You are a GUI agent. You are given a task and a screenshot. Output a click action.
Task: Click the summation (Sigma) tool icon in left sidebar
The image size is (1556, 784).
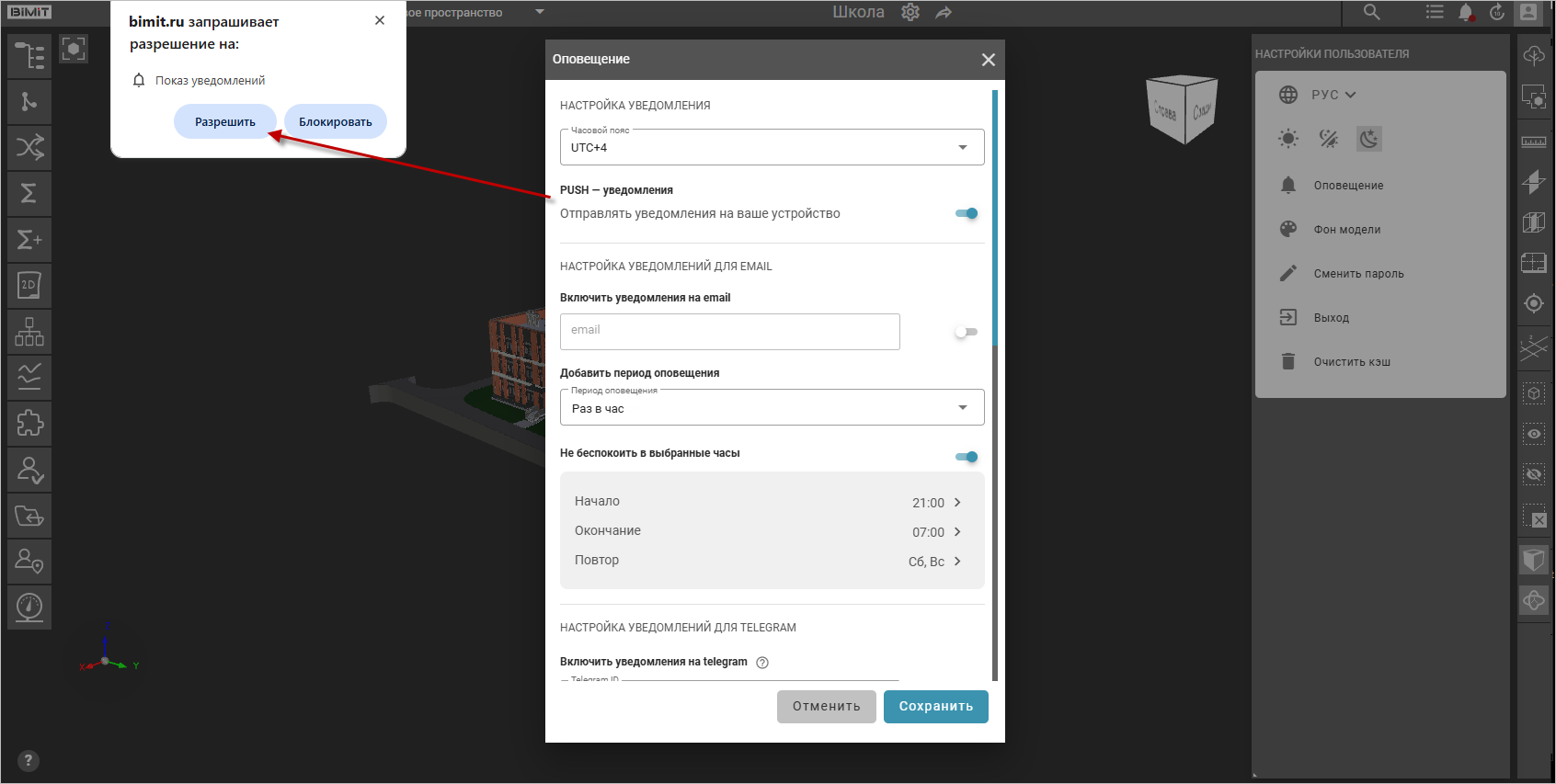[x=29, y=193]
